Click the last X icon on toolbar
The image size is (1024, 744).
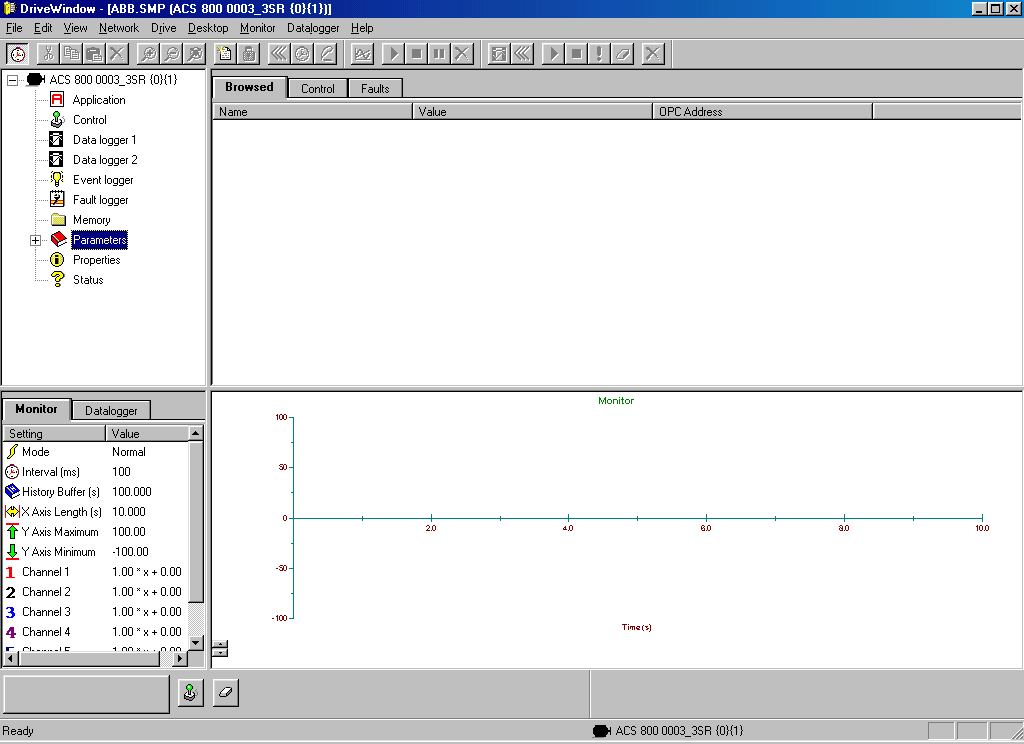pos(652,54)
